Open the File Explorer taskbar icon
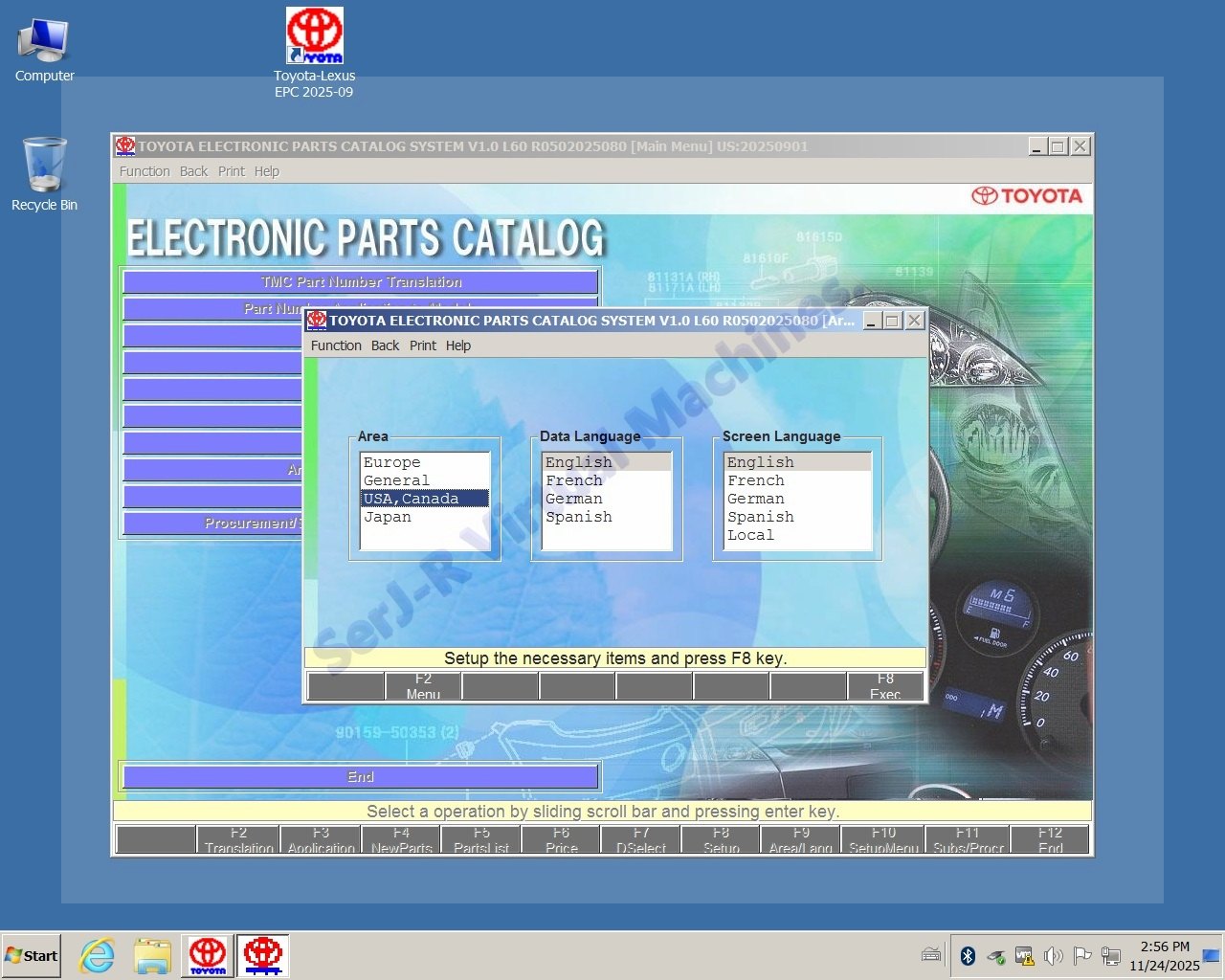The height and width of the screenshot is (980, 1225). tap(152, 955)
